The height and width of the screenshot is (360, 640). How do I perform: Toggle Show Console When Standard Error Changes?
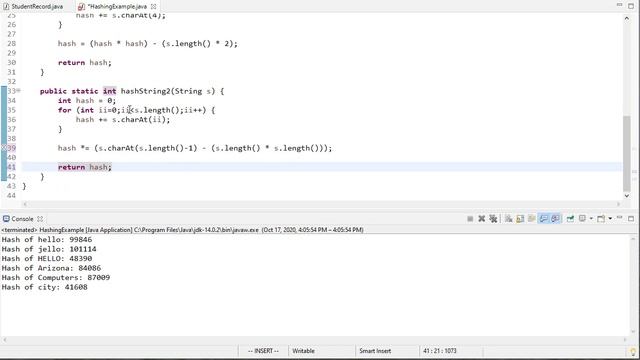click(555, 219)
